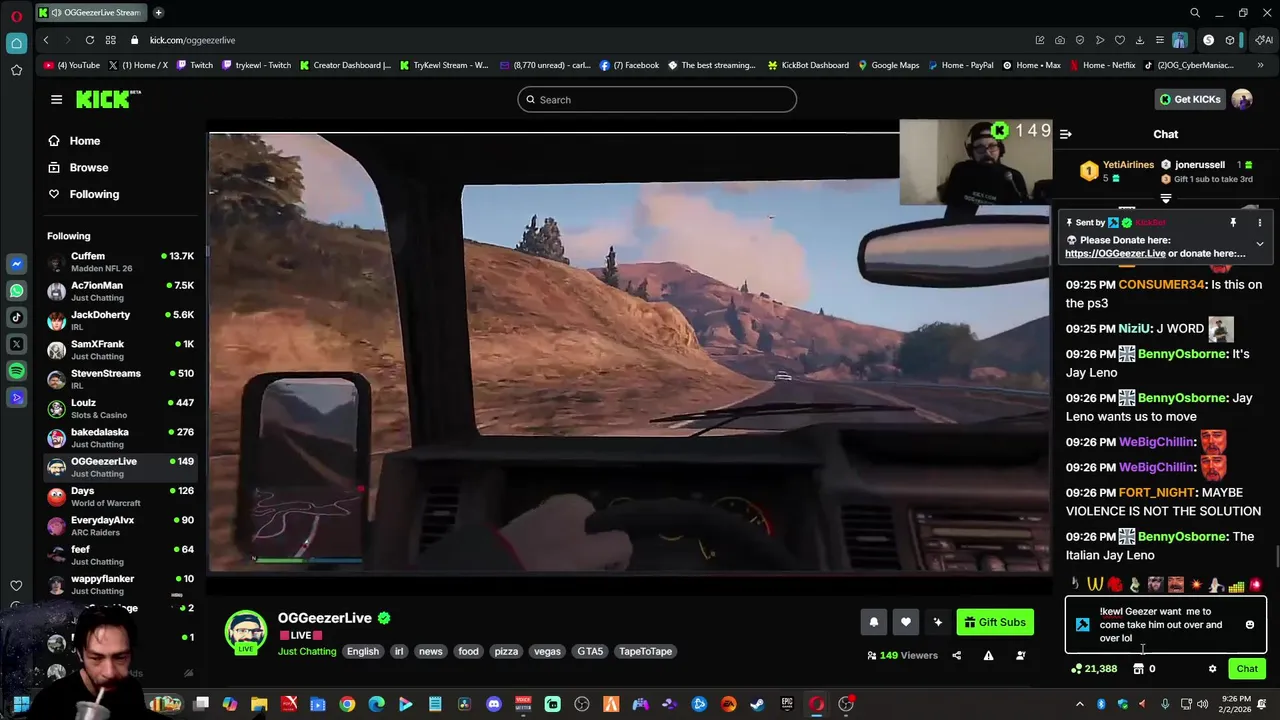
Task: Share the stream with the share icon
Action: pyautogui.click(x=956, y=656)
